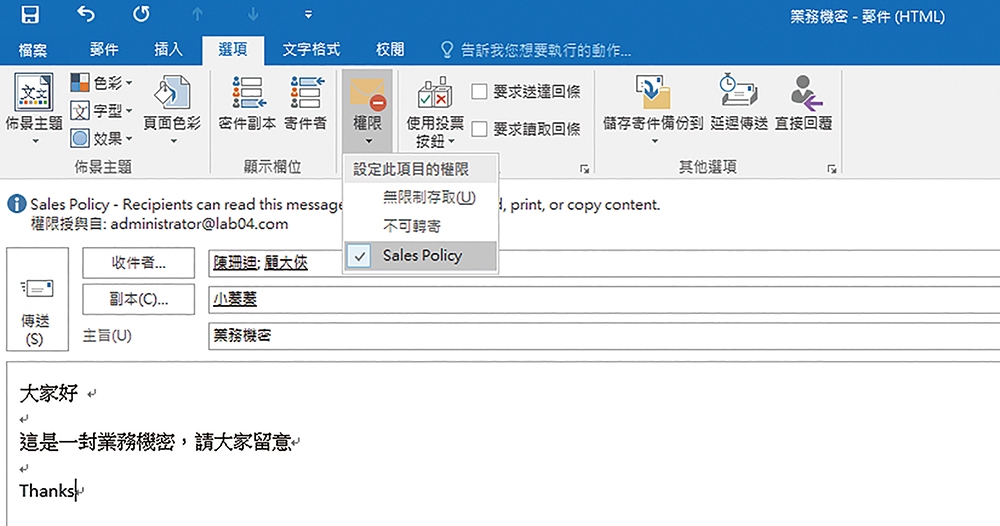Expand the 字型 theme fonts dropdown
Screen dimensions: 1000x526
click(x=101, y=111)
